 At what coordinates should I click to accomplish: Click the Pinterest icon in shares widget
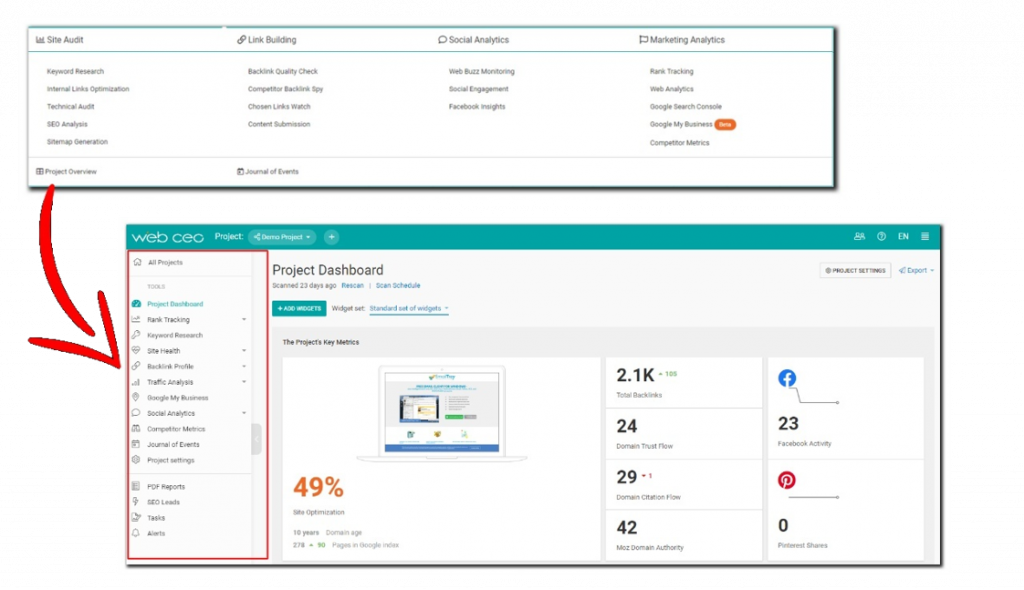coord(787,480)
